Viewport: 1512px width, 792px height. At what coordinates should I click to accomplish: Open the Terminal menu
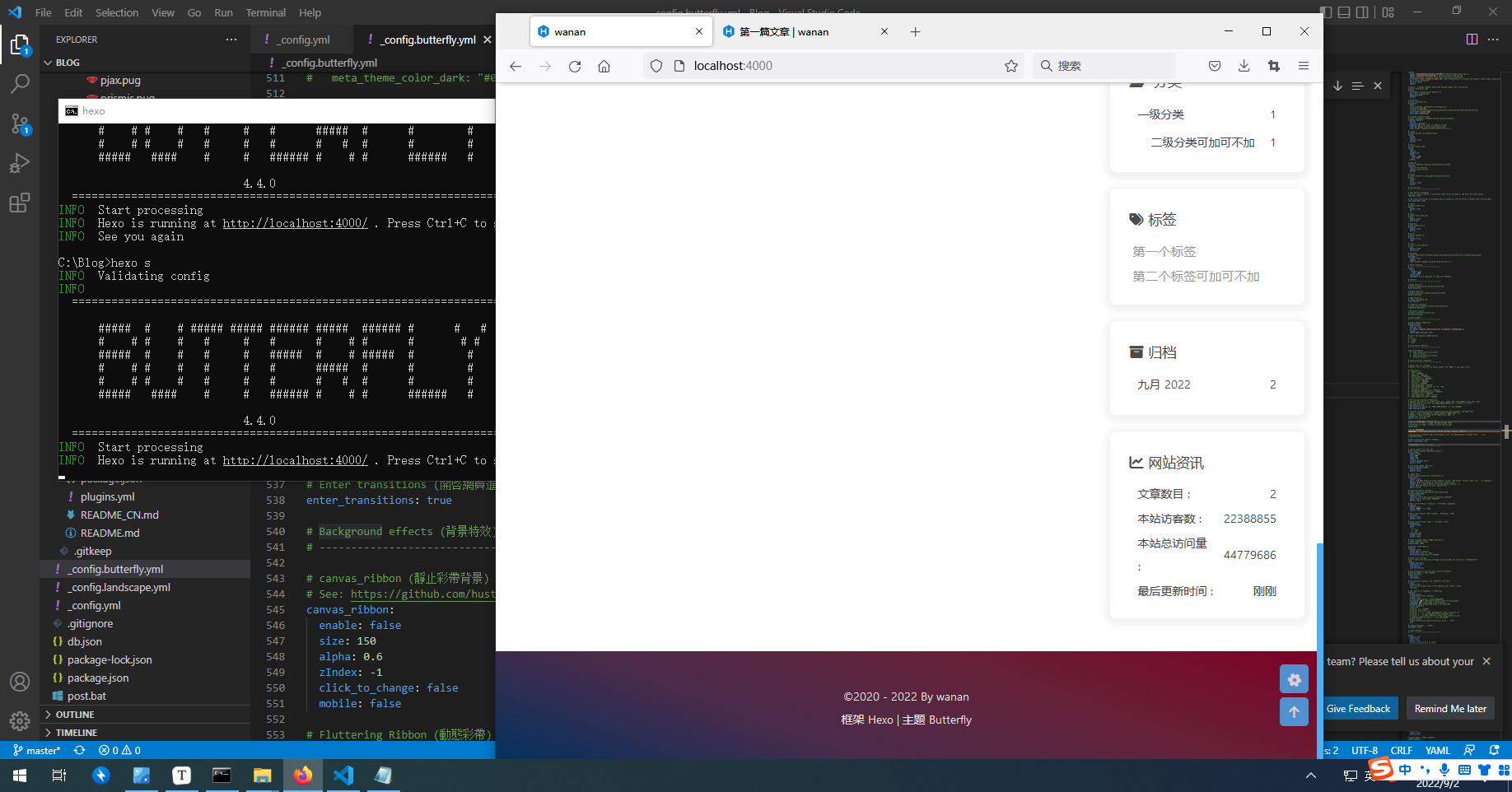click(x=266, y=12)
